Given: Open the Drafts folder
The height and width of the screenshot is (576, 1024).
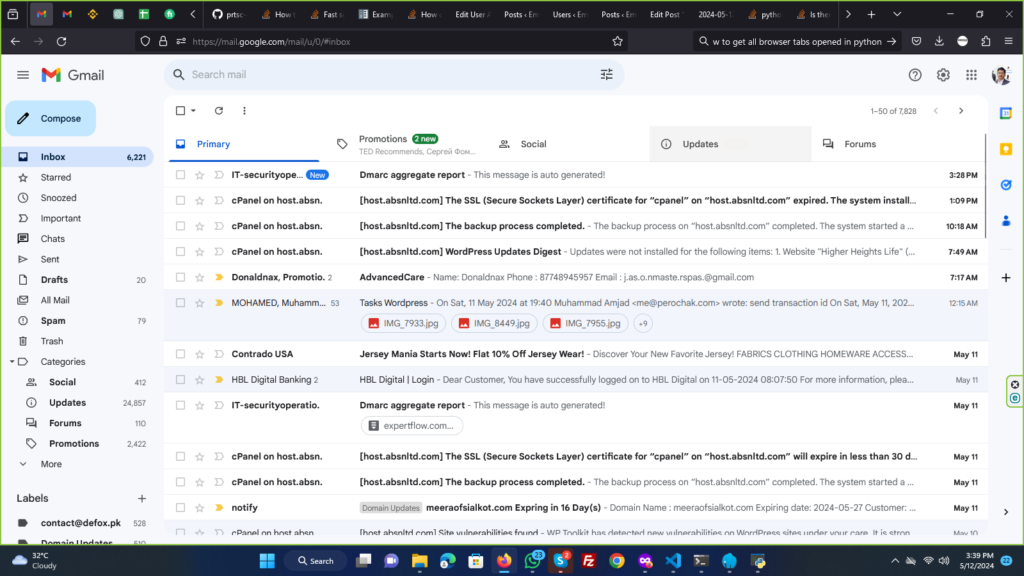Looking at the screenshot, I should point(54,280).
